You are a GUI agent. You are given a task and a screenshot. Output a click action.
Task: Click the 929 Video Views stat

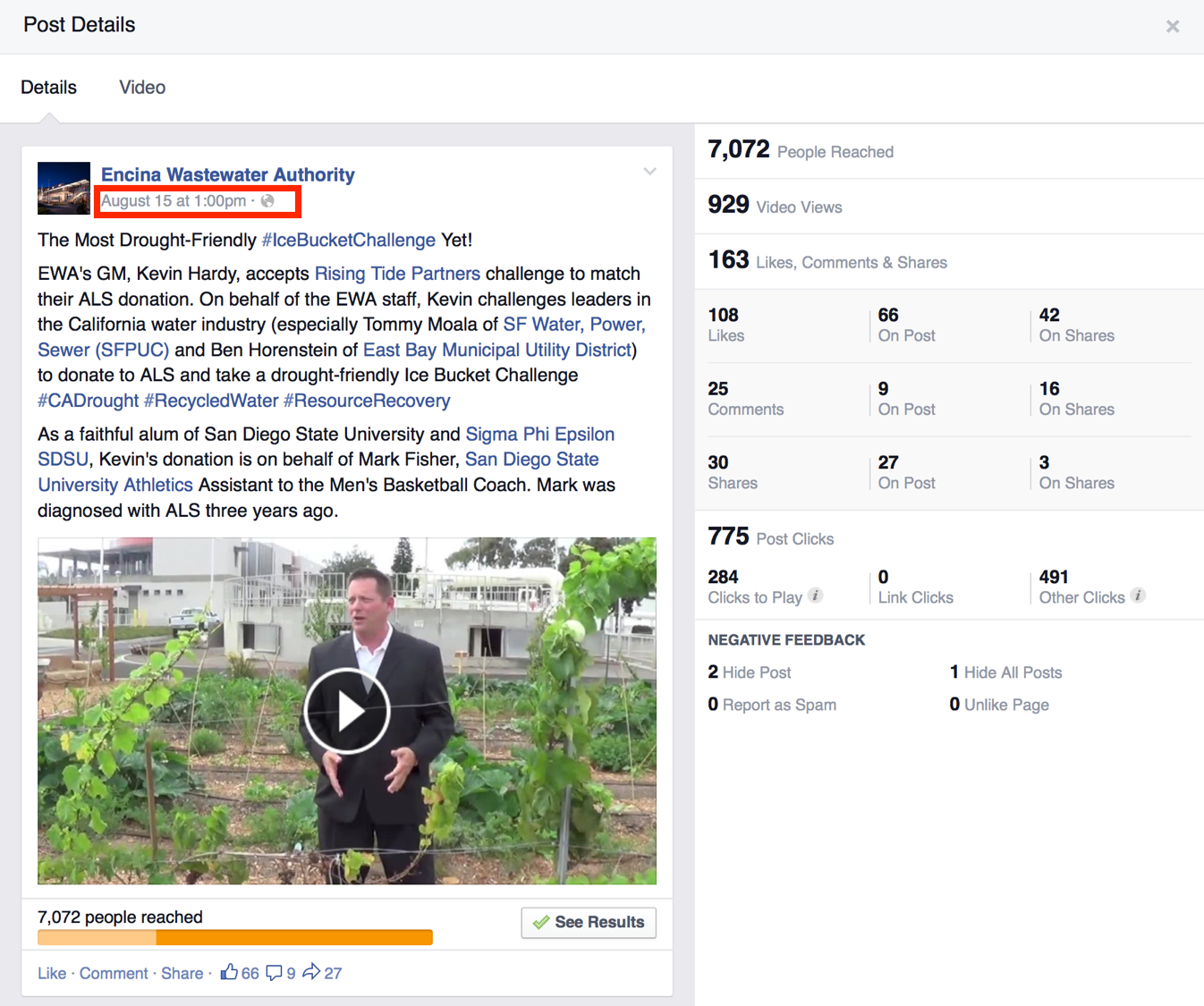coord(775,206)
